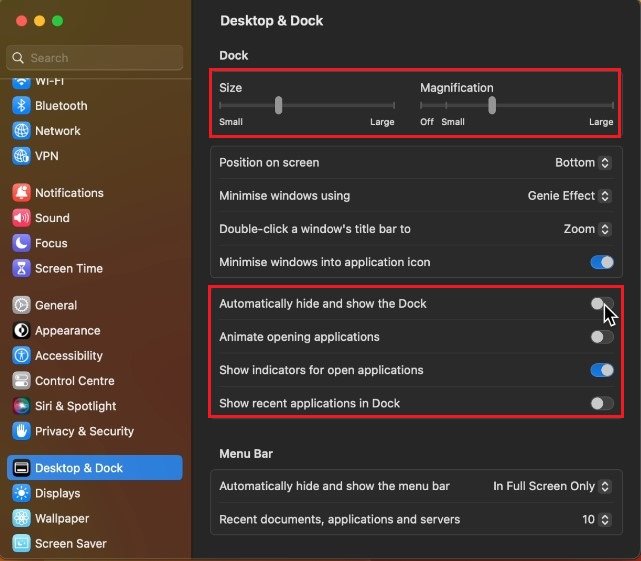Screen dimensions: 641x561
Task: Open Position on screen Bottom dropdown
Action: click(x=583, y=162)
